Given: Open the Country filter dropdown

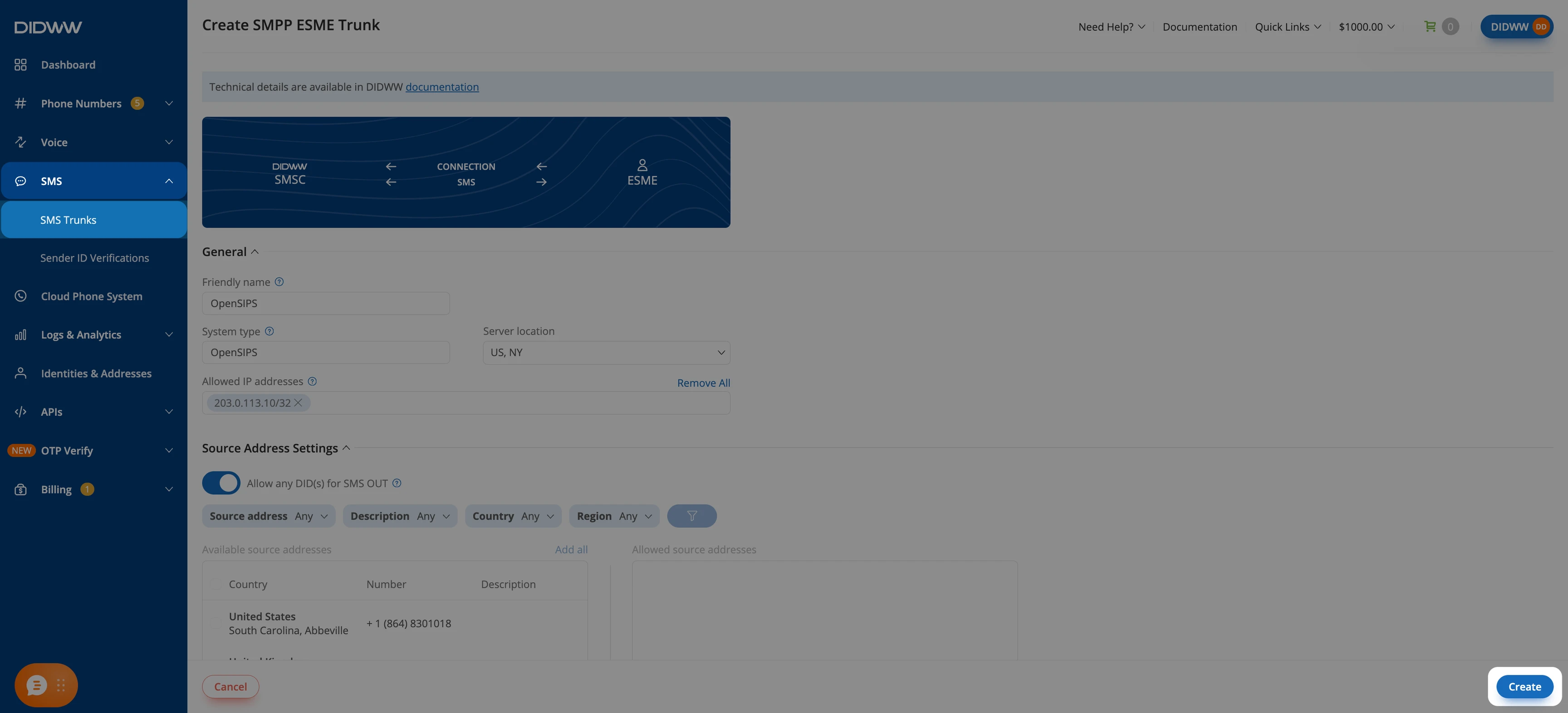Looking at the screenshot, I should point(513,516).
